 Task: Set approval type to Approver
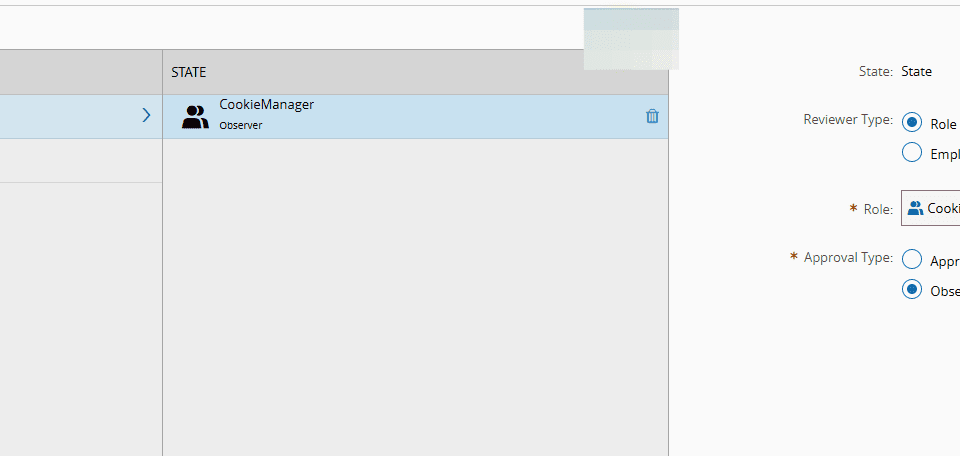(x=912, y=260)
